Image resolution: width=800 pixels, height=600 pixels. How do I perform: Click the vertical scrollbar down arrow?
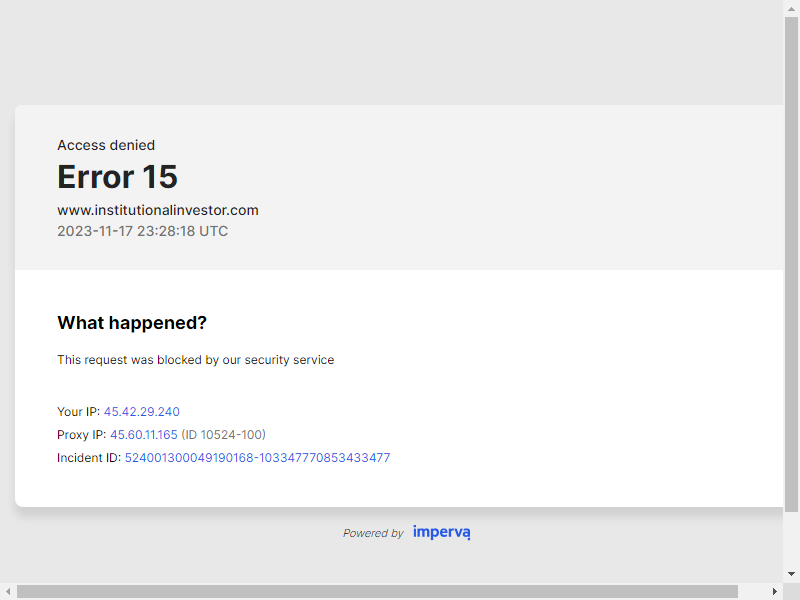pyautogui.click(x=791, y=574)
